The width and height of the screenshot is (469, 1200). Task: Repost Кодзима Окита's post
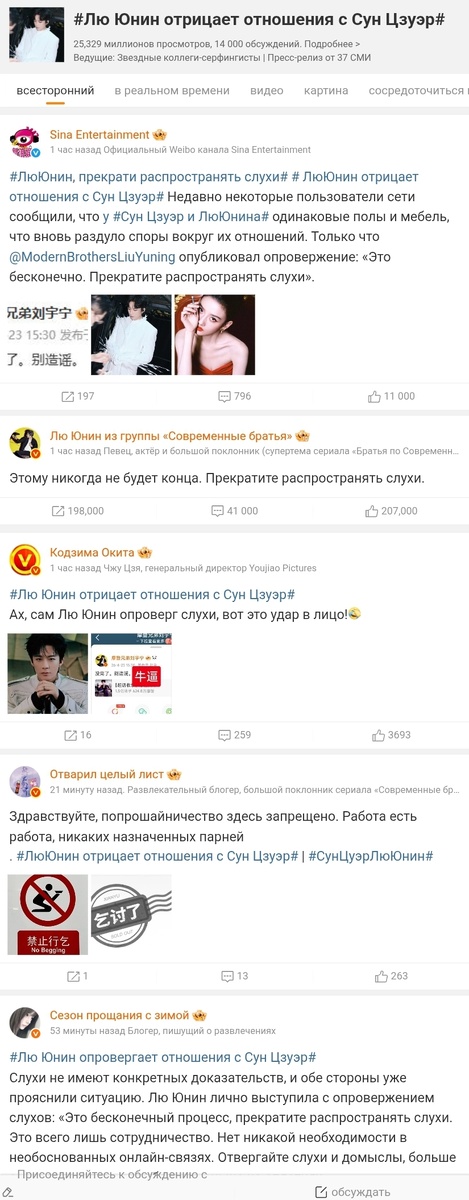(78, 734)
